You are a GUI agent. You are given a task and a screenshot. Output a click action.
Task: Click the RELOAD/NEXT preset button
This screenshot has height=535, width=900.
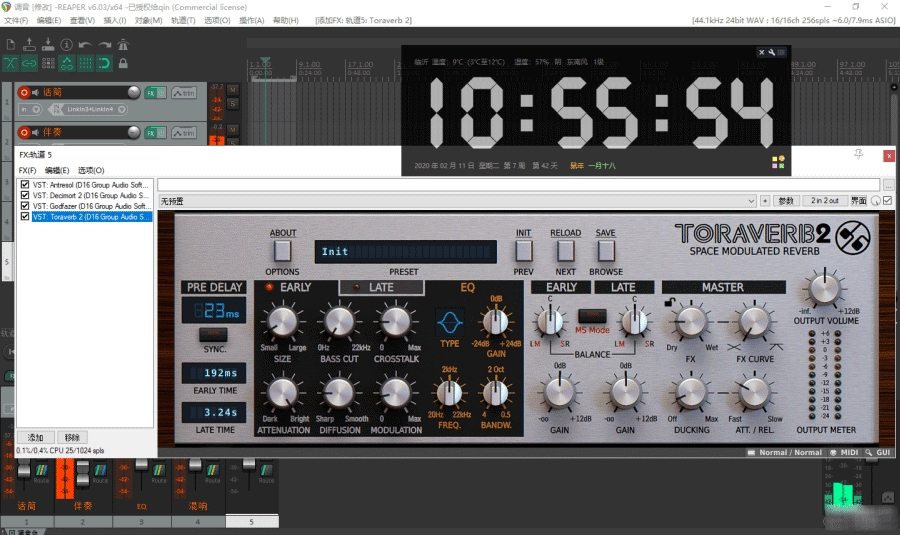(565, 251)
